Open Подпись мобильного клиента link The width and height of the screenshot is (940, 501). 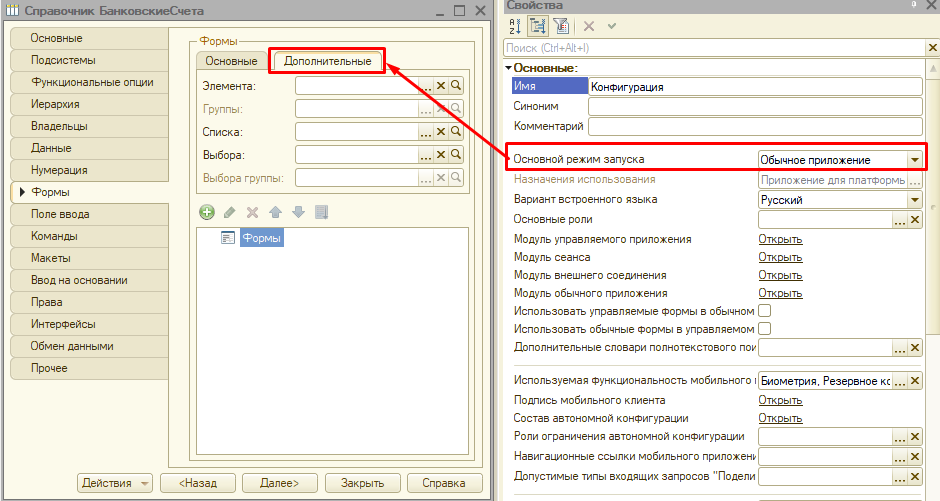780,400
